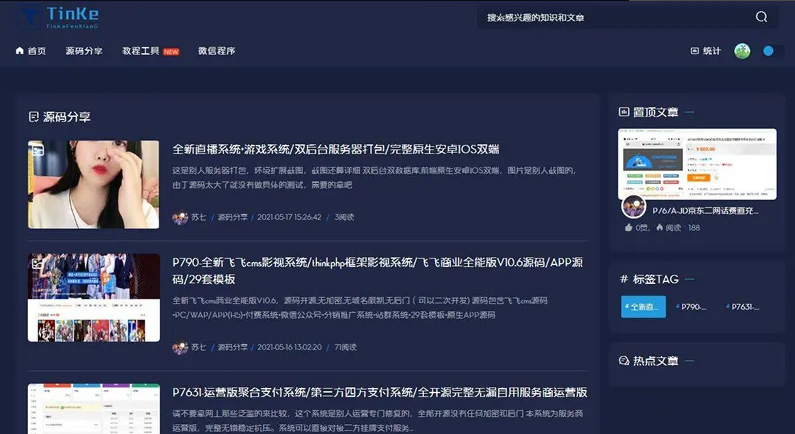The image size is (795, 434).
Task: Click the home icon beside 首页
Action: 20,51
